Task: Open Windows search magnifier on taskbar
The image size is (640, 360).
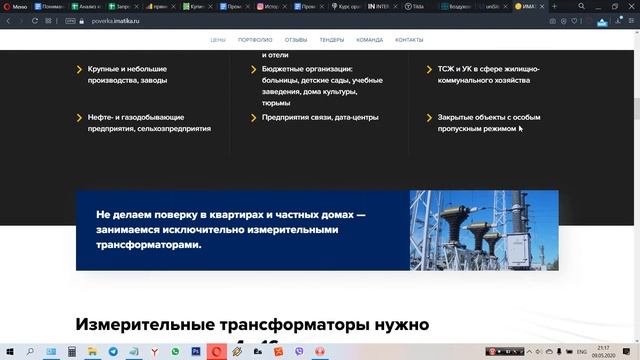Action: click(x=30, y=351)
